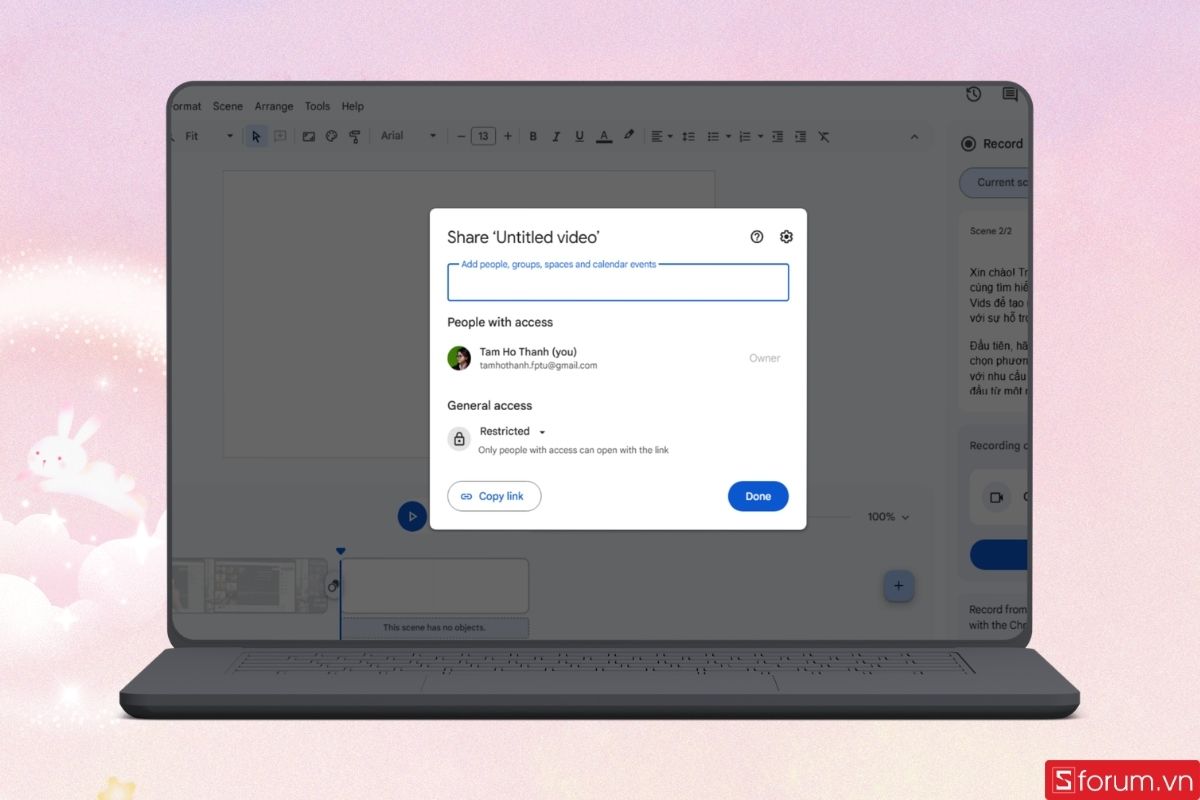Screen dimensions: 1200x800
Task: Open the sharing help icon
Action: [x=757, y=237]
